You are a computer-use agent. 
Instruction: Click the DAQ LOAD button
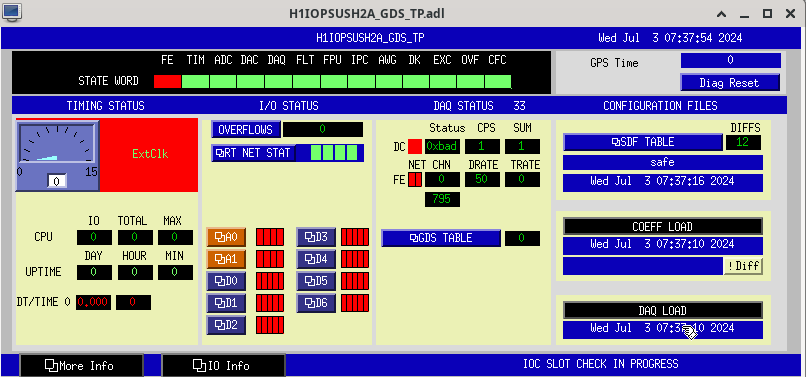pyautogui.click(x=663, y=310)
